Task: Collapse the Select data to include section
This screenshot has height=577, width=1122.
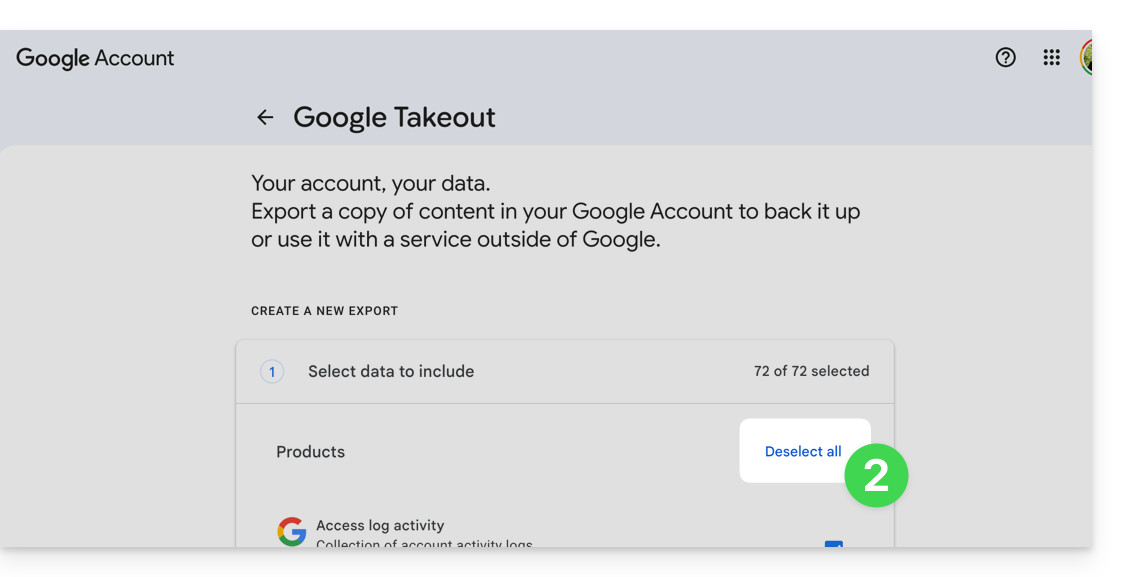Action: (x=390, y=372)
